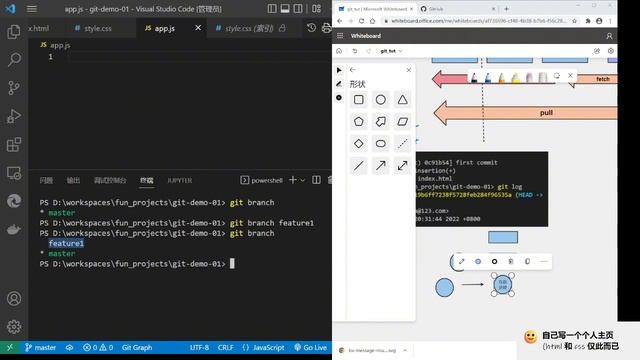Open the Run and Debug view
Screen dimensions: 640x360
coord(14,116)
